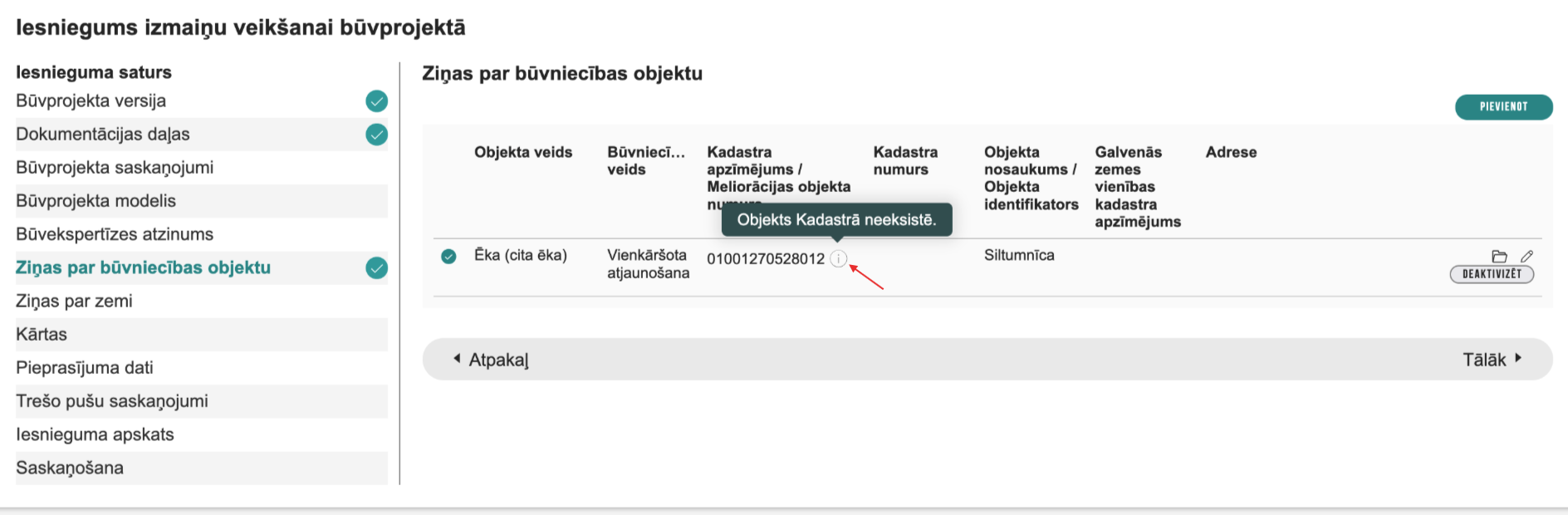Viewport: 1568px width, 515px height.
Task: Deactivate the object with DEAKTIVIZĒT button
Action: click(1492, 274)
